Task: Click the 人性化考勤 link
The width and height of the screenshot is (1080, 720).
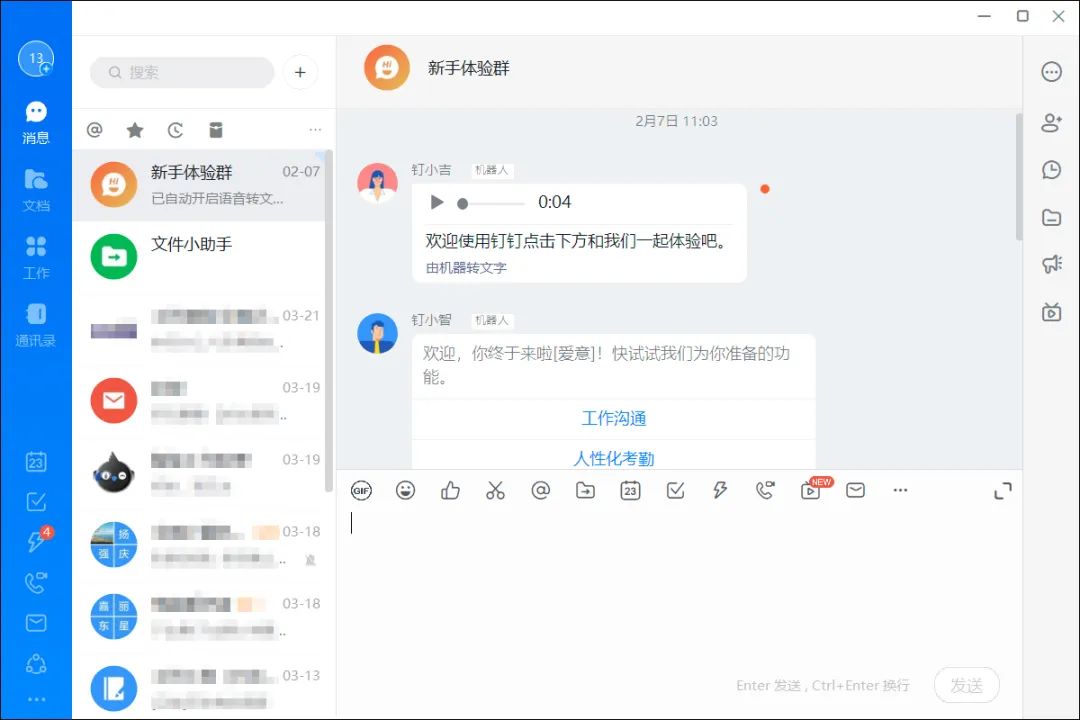Action: point(614,459)
